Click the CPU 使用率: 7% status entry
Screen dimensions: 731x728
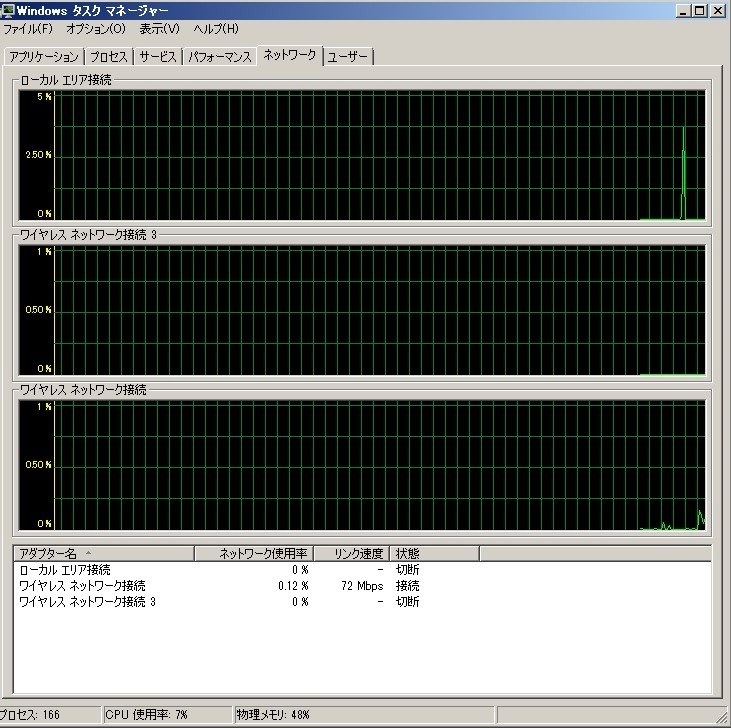(167, 714)
